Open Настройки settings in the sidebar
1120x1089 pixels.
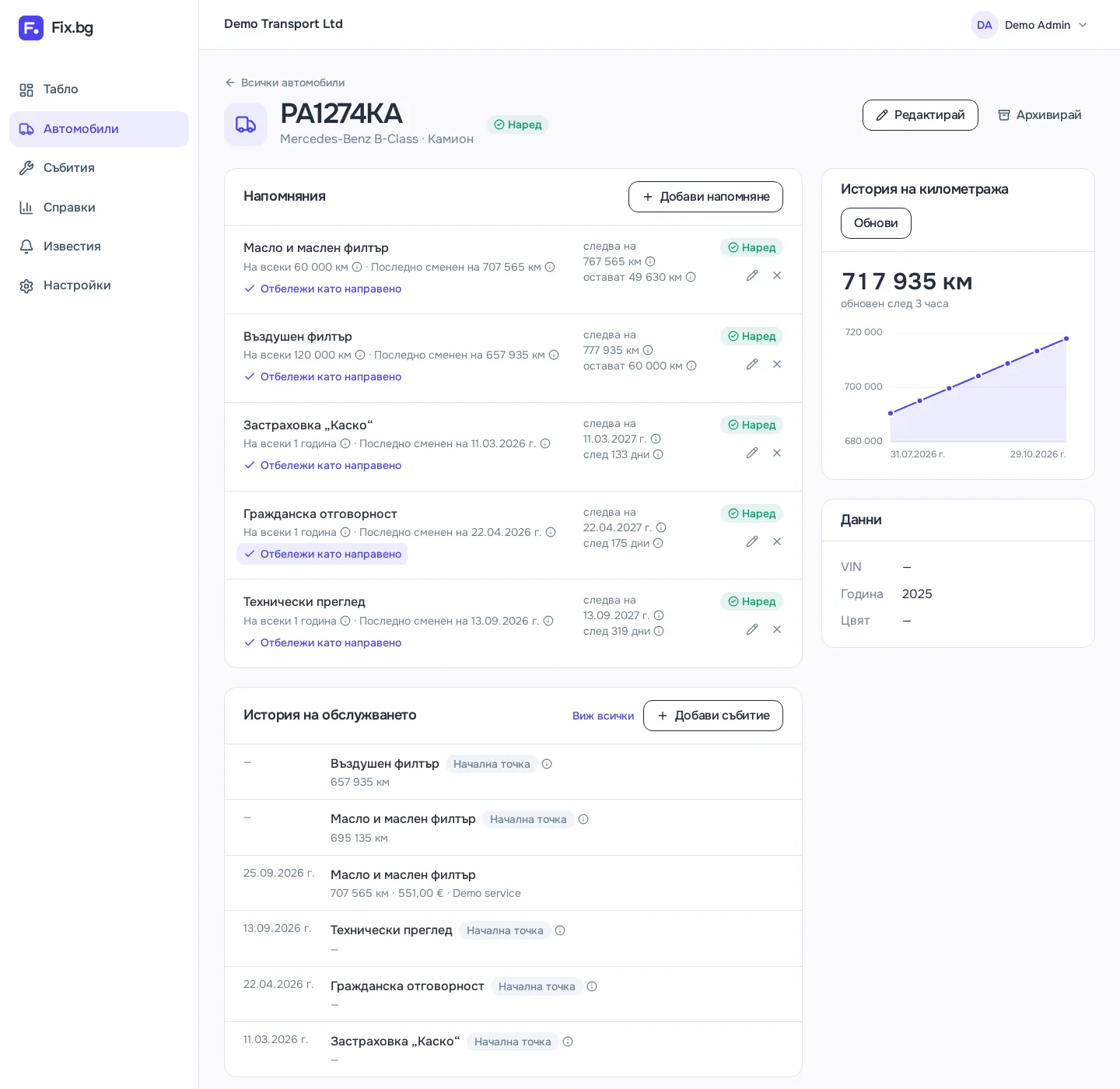99,285
